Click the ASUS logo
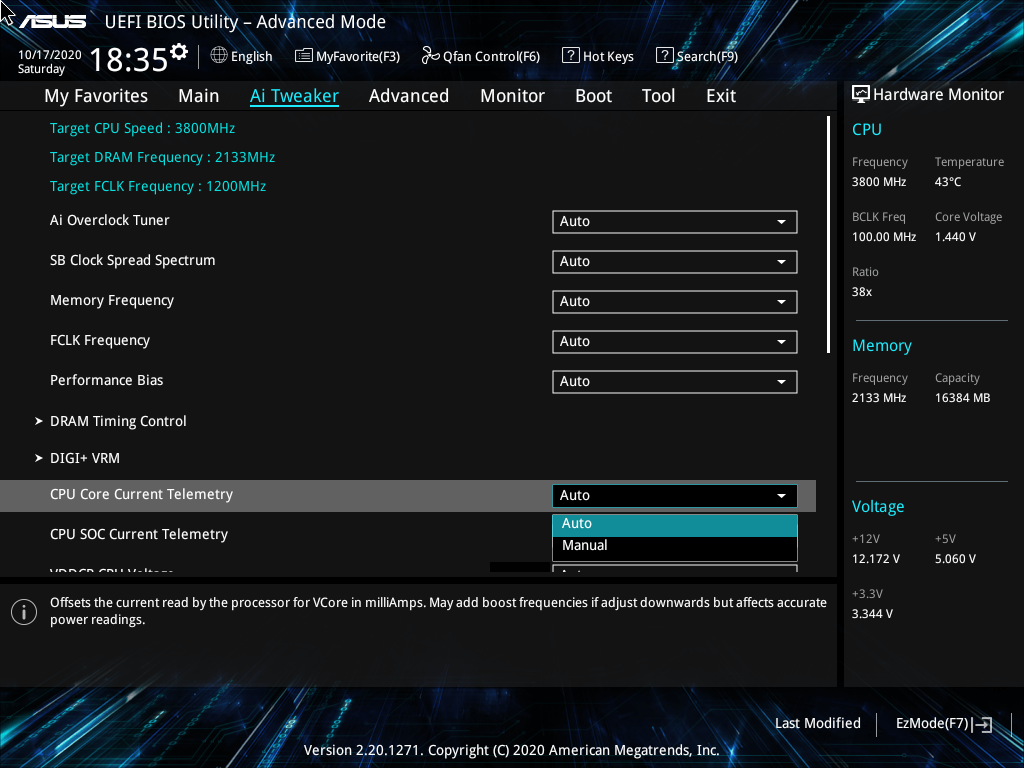This screenshot has height=768, width=1024. 52,22
